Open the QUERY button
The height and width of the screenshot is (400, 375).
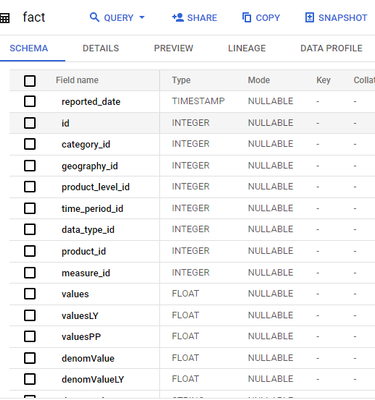118,17
